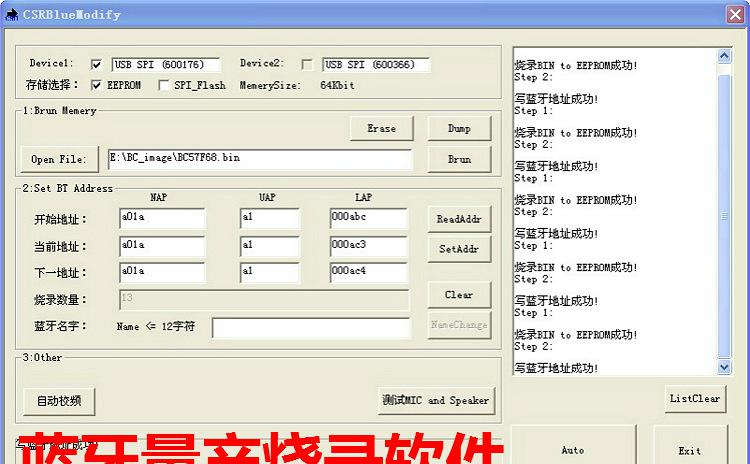Click the 自动校频 button
Image resolution: width=750 pixels, height=464 pixels.
59,401
